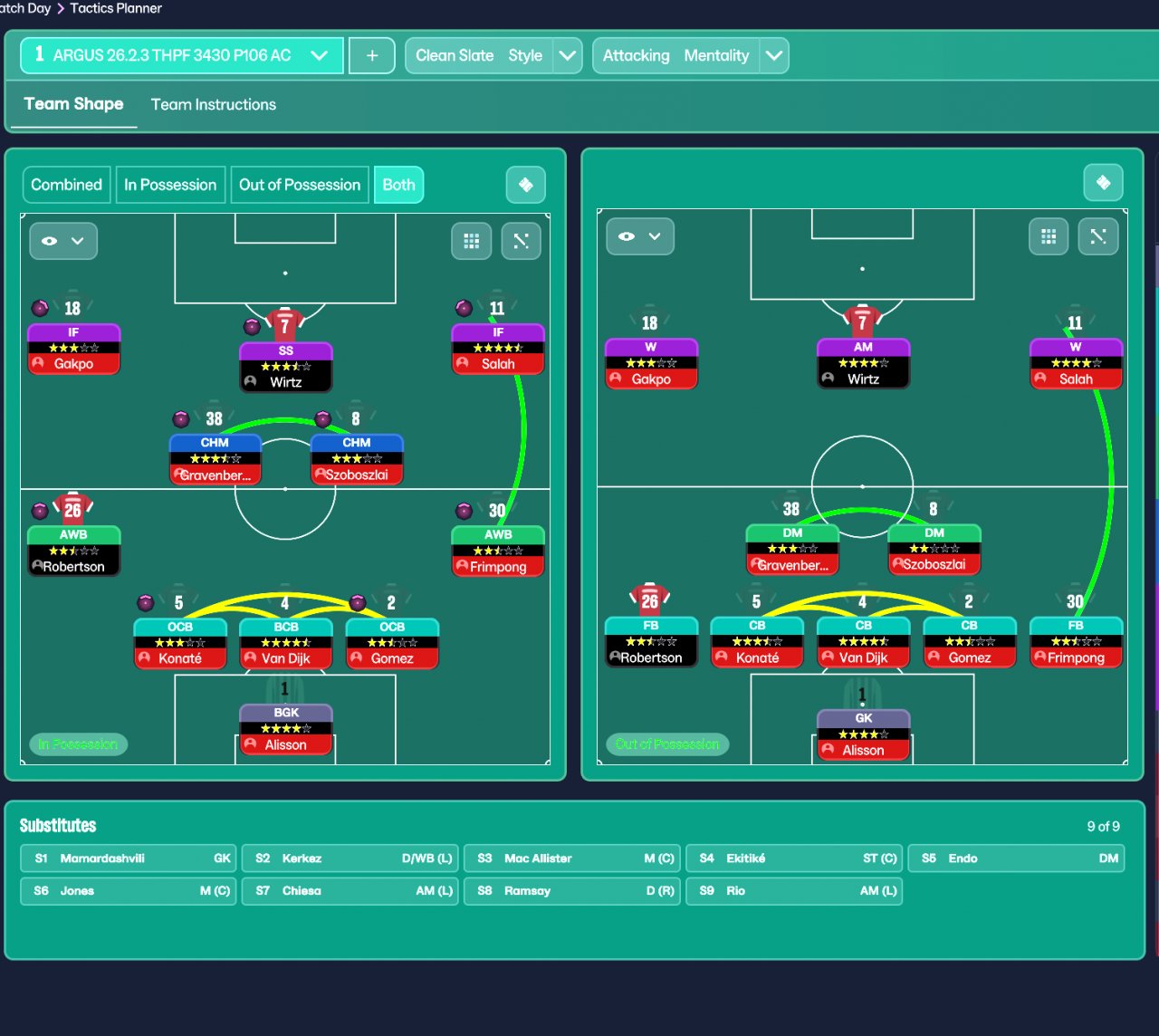This screenshot has height=1036, width=1159.
Task: Click the plus button to add tactic
Action: point(371,55)
